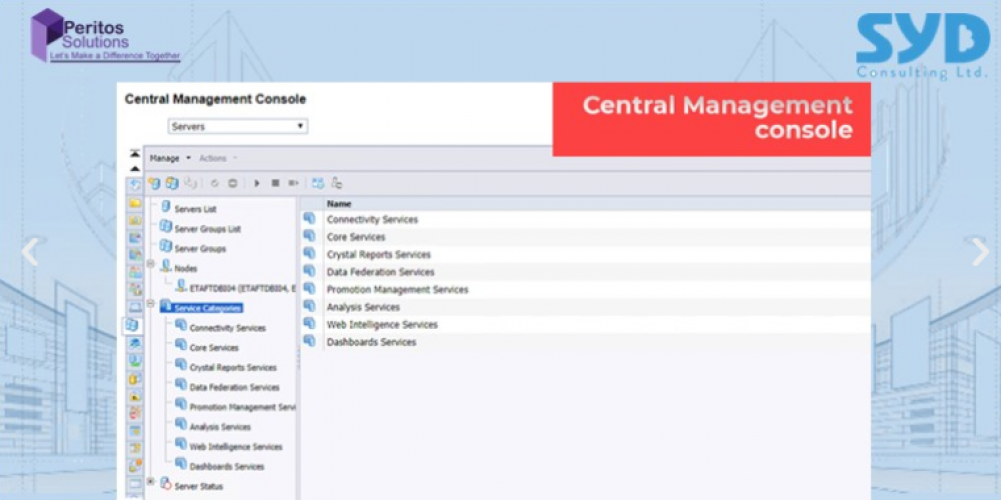Select Server Groups List in the tree
The width and height of the screenshot is (1001, 500).
[x=207, y=229]
